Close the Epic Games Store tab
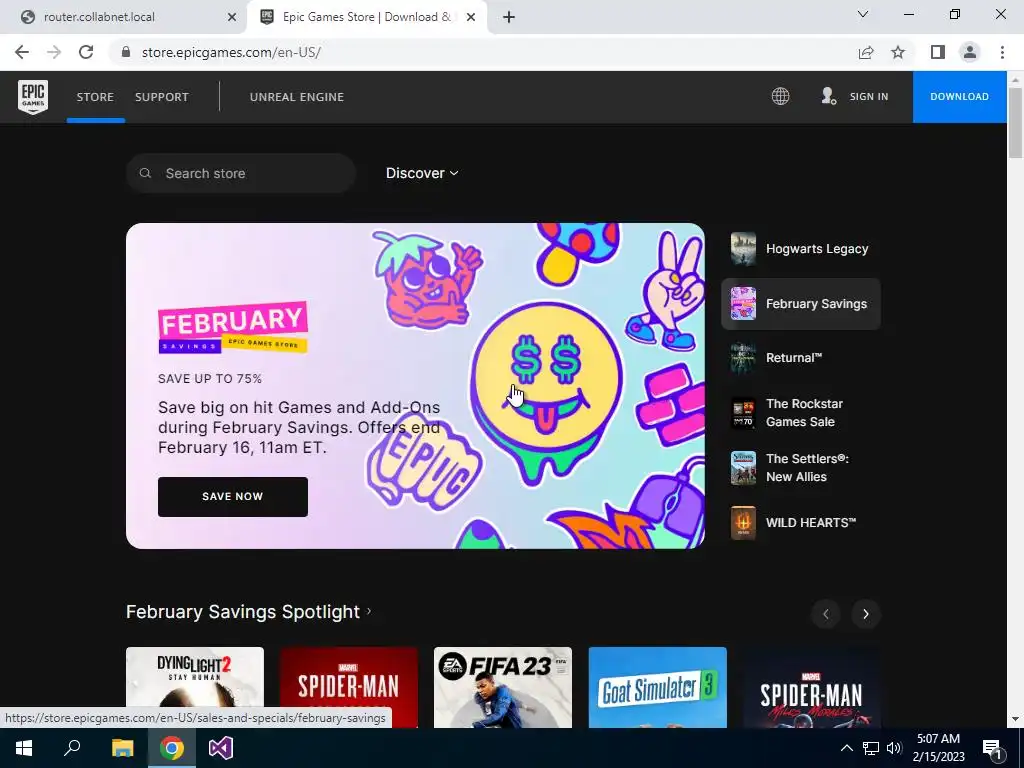Viewport: 1024px width, 768px height. point(471,18)
